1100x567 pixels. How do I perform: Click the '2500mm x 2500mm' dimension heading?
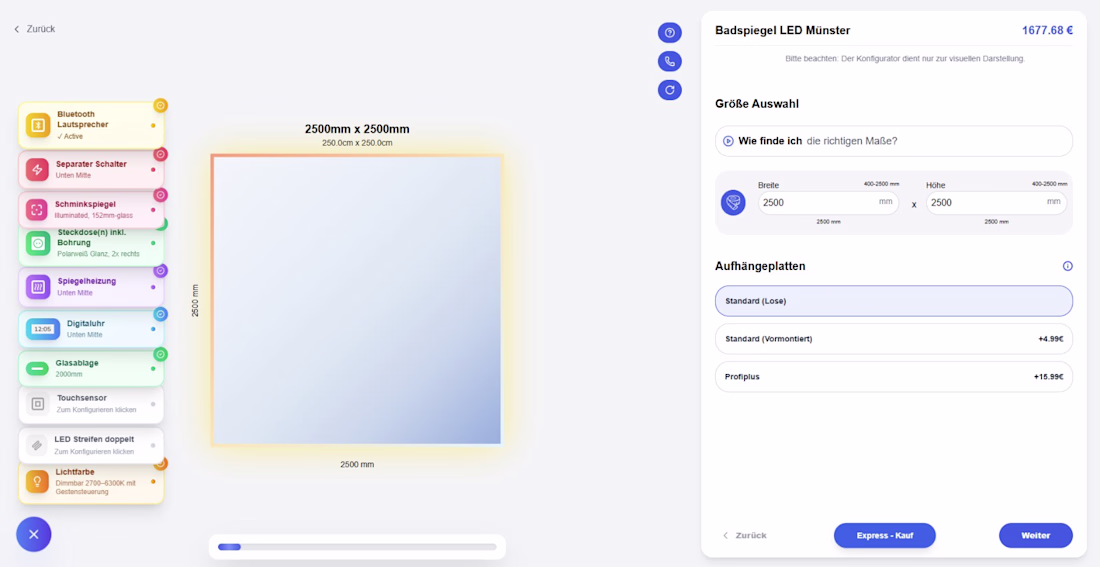click(x=357, y=129)
